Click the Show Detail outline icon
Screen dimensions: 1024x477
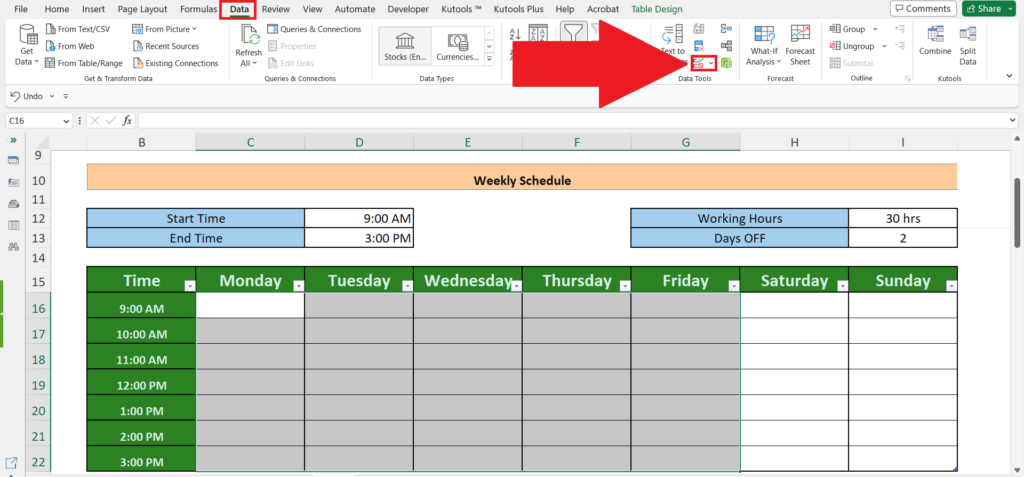pos(900,29)
